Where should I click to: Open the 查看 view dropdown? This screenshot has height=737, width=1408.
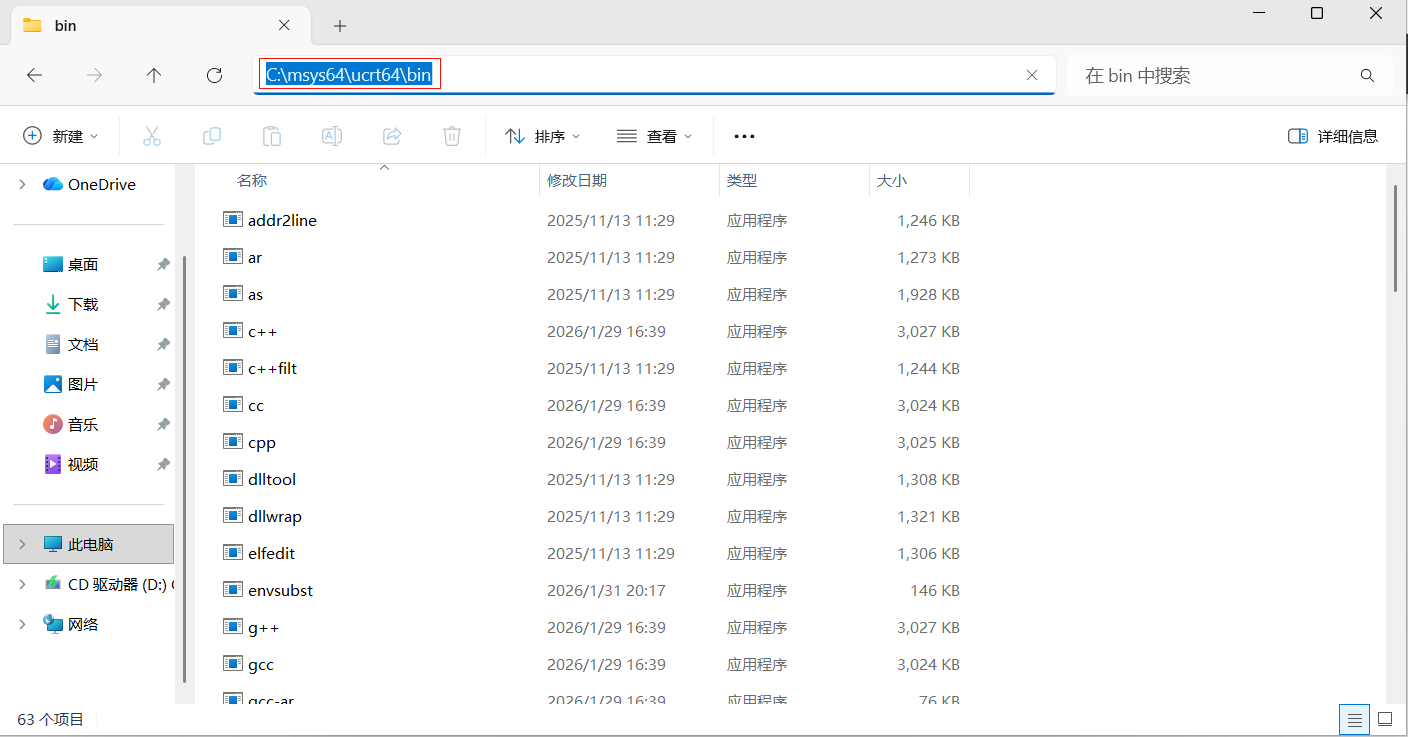(x=655, y=135)
